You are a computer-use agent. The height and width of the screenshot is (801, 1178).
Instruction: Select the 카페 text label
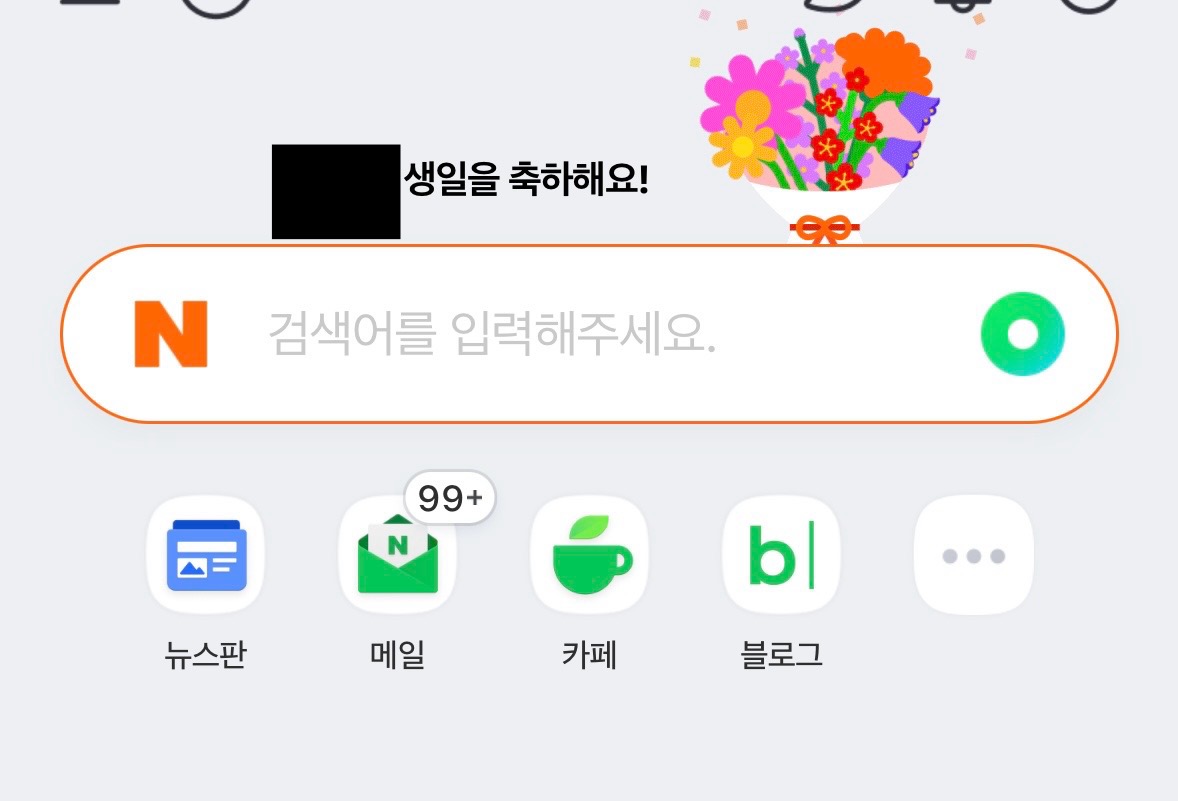589,656
